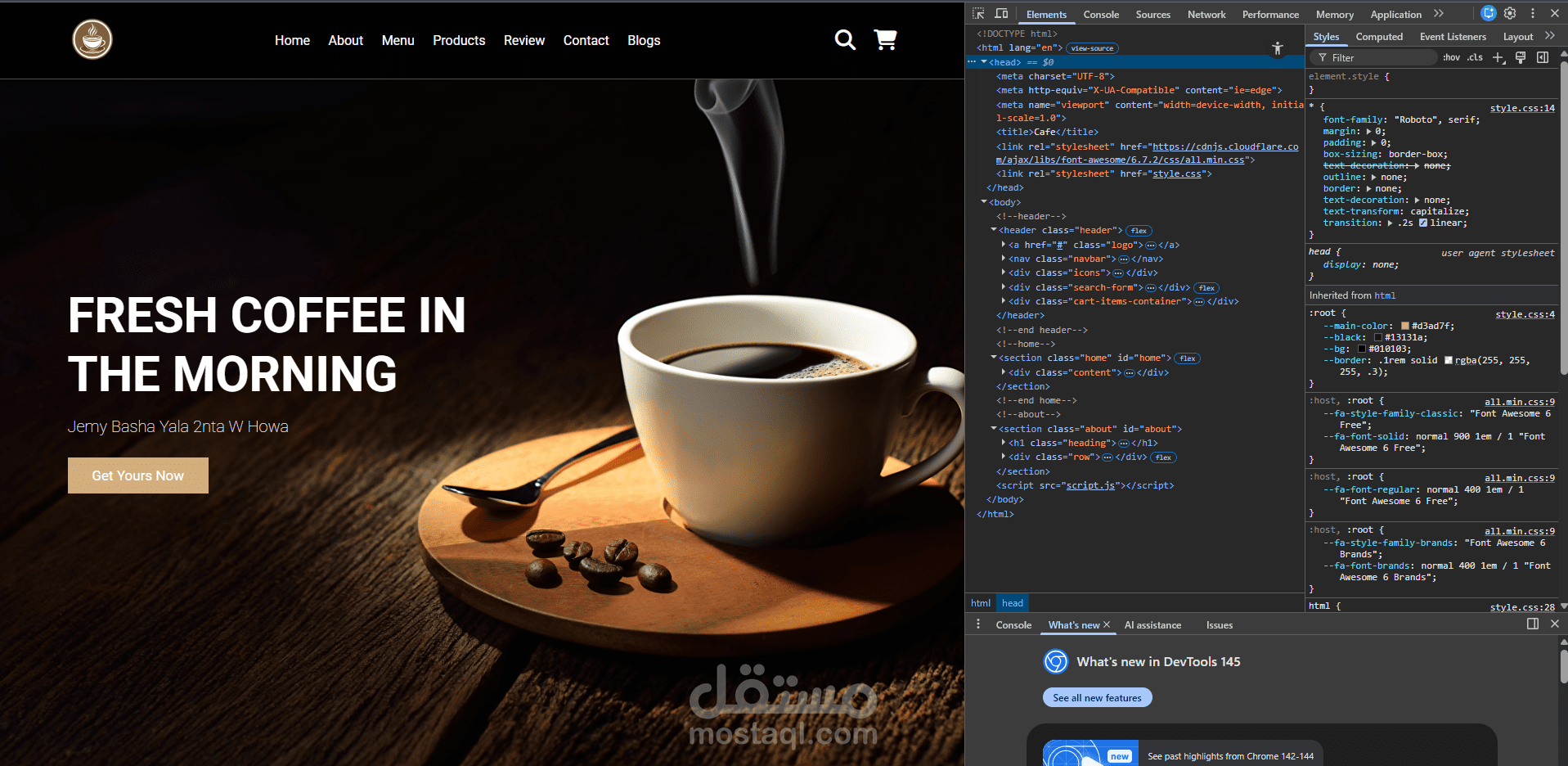Switch to the Performance tab

[x=1270, y=15]
